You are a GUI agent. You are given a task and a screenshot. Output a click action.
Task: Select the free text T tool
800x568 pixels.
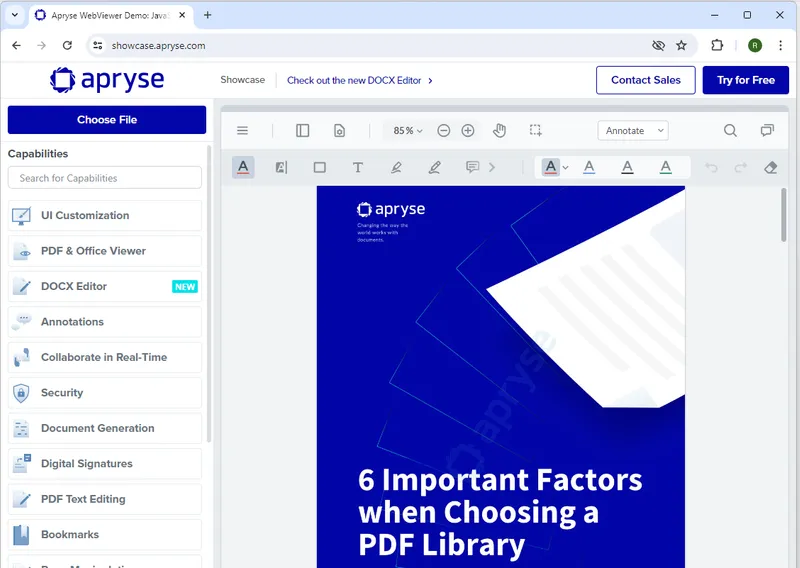click(x=358, y=167)
